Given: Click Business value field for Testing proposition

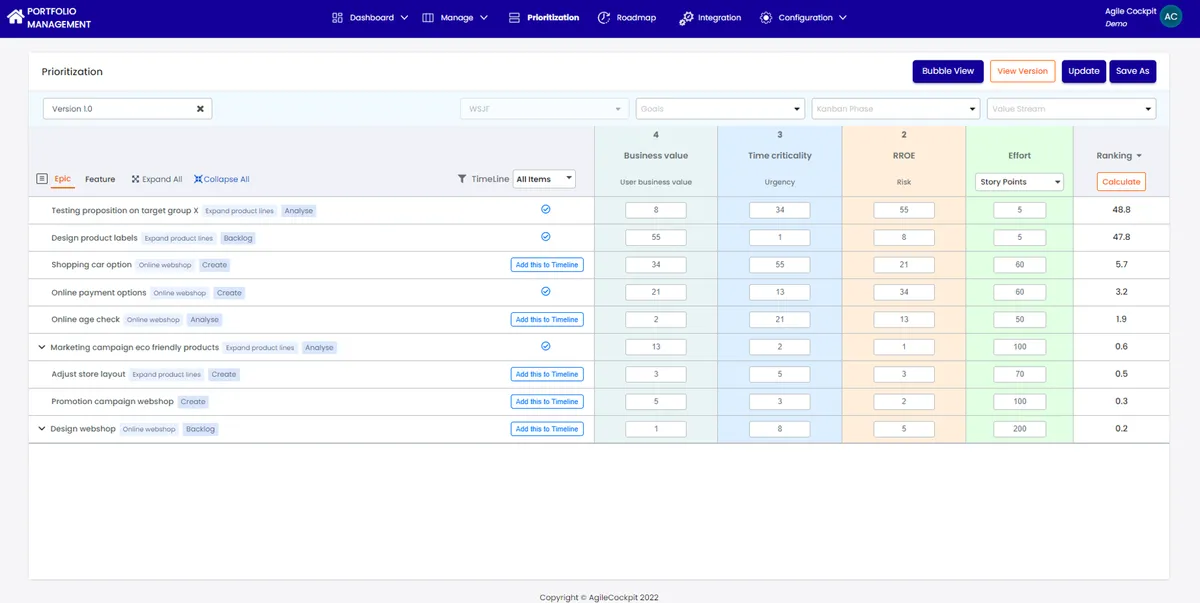Looking at the screenshot, I should (656, 210).
